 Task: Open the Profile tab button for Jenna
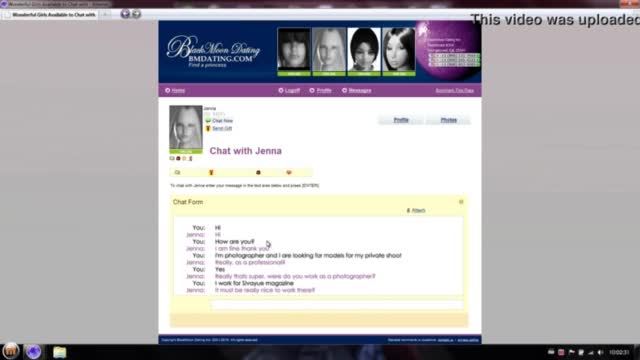(401, 120)
